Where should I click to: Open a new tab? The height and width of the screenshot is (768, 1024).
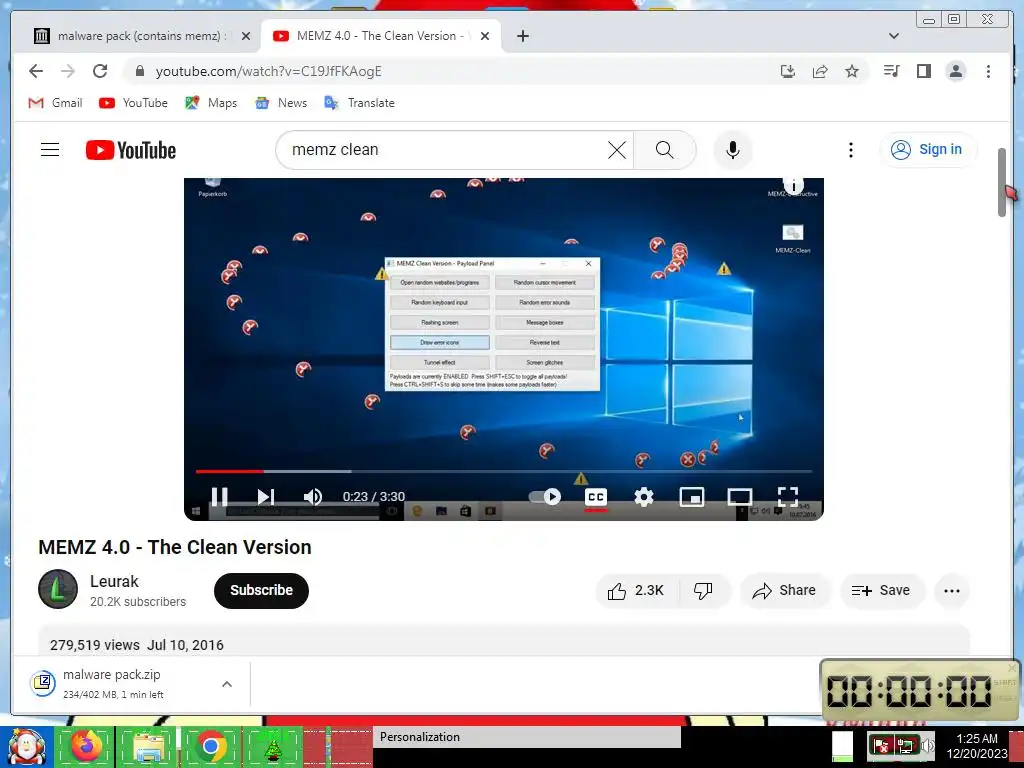pyautogui.click(x=522, y=36)
